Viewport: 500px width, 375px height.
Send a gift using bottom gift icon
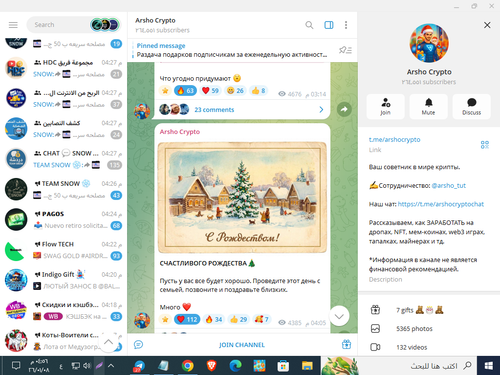346,345
